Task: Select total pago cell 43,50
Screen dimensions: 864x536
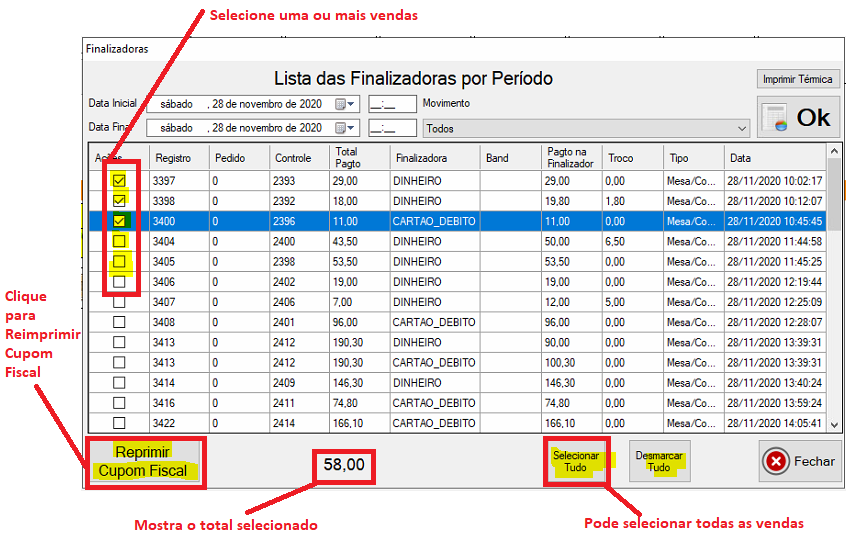Action: click(359, 241)
